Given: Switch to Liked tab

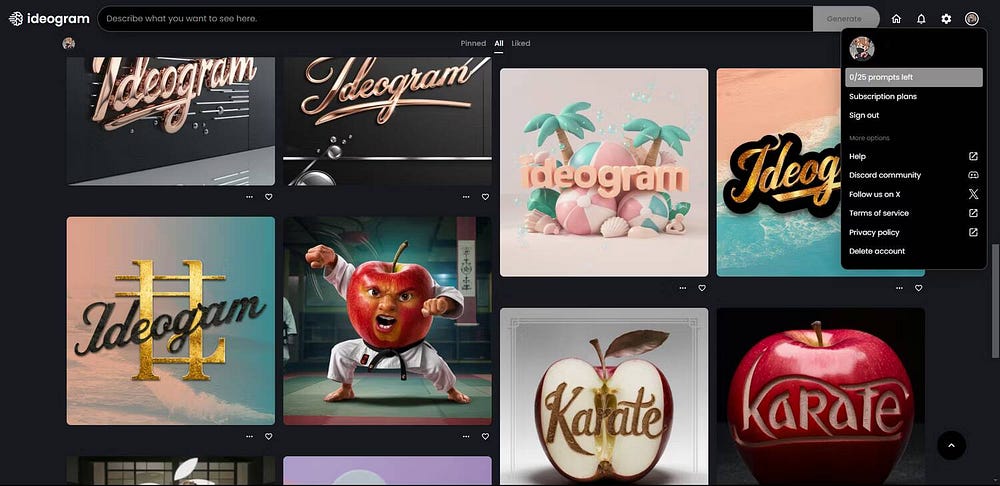Looking at the screenshot, I should (520, 43).
